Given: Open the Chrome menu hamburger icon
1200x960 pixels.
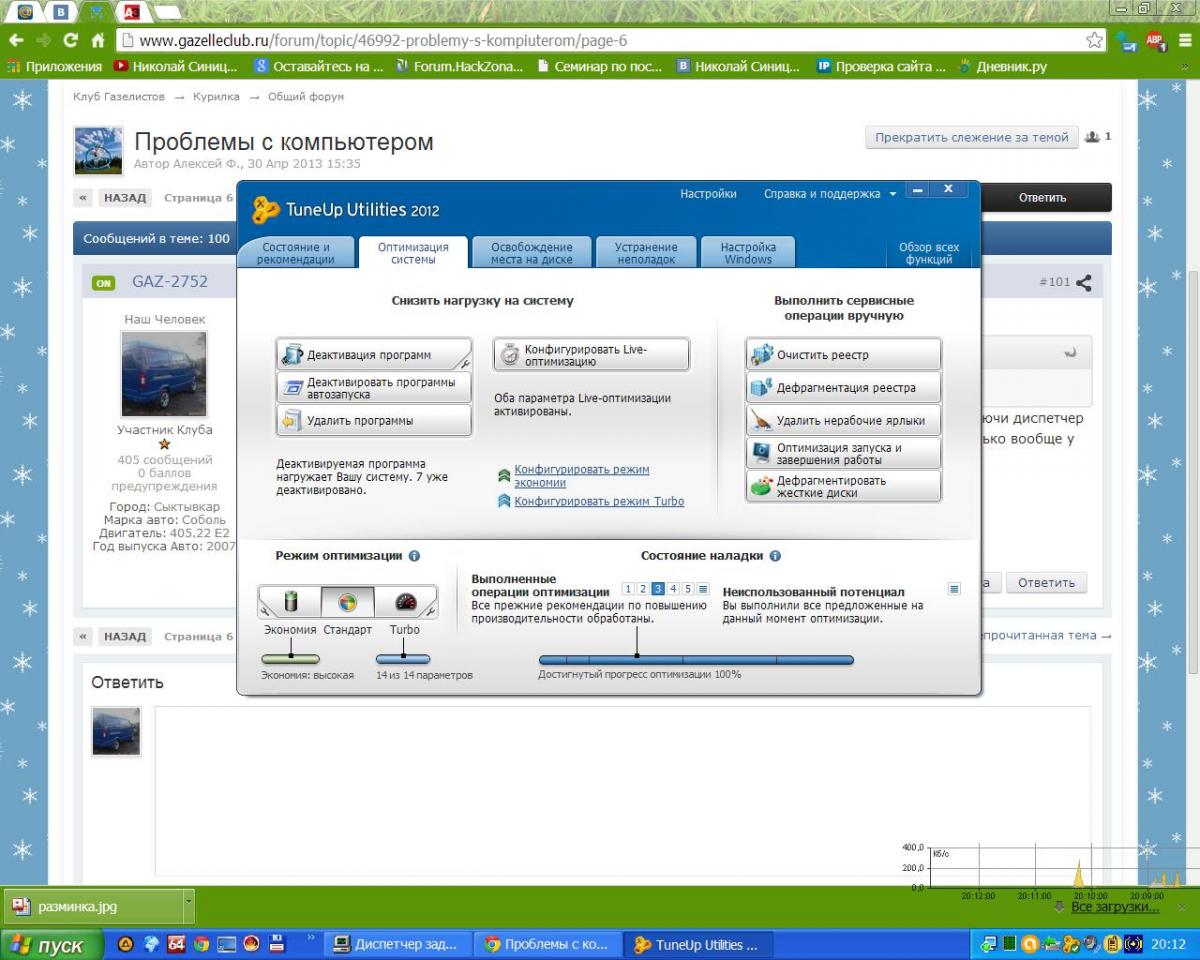Looking at the screenshot, I should click(x=1183, y=41).
